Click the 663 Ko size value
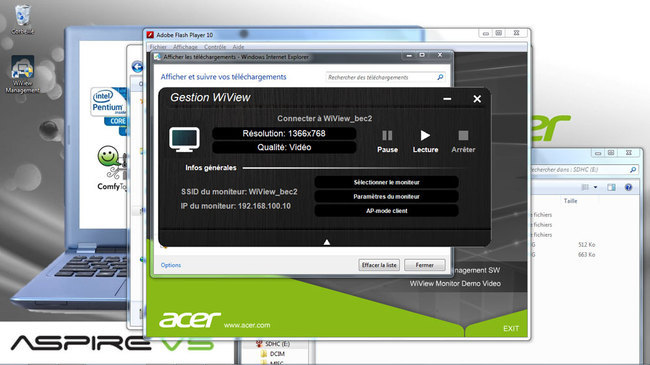 [x=586, y=255]
